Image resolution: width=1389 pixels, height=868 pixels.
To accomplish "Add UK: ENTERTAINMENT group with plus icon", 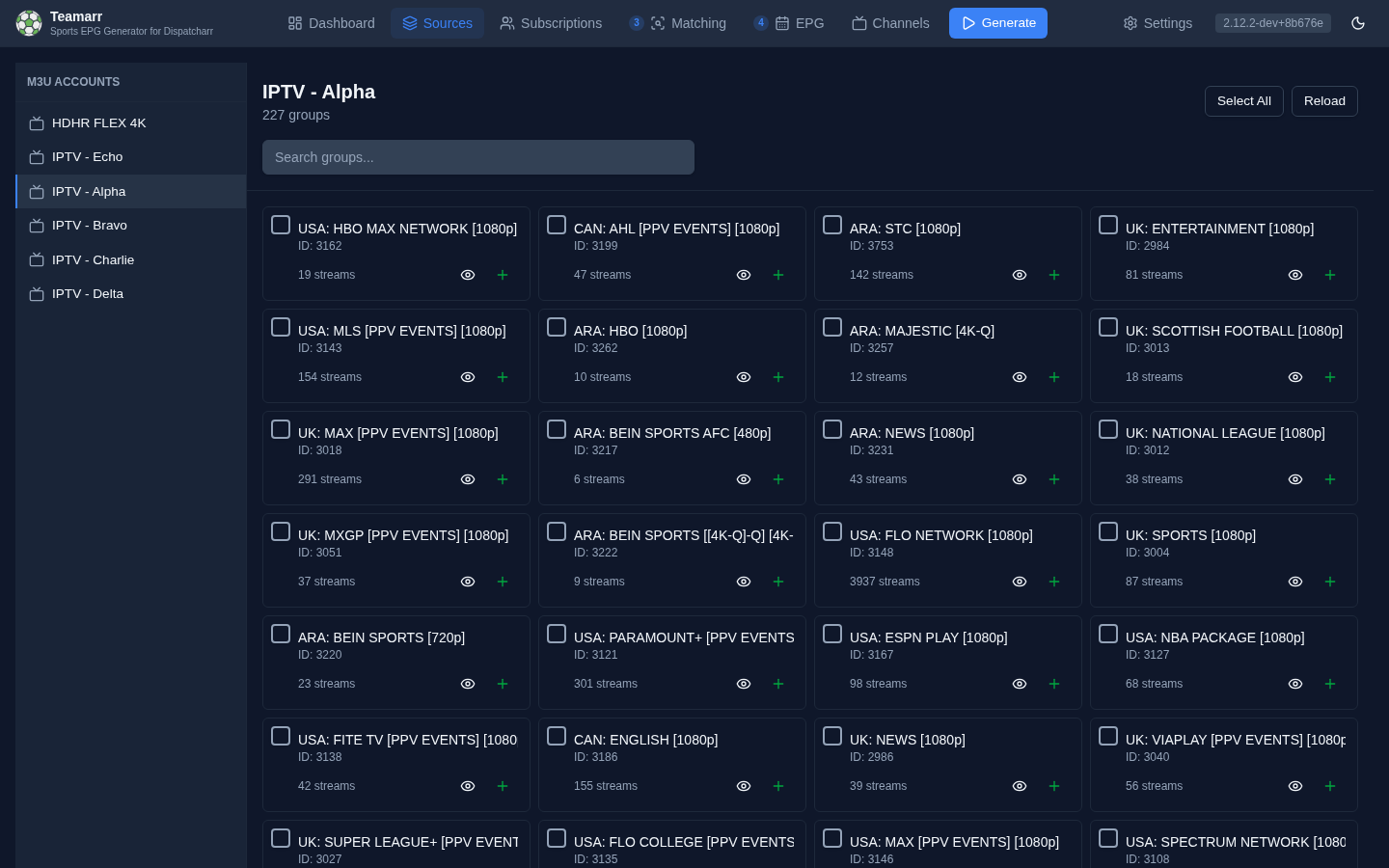I will coord(1330,275).
